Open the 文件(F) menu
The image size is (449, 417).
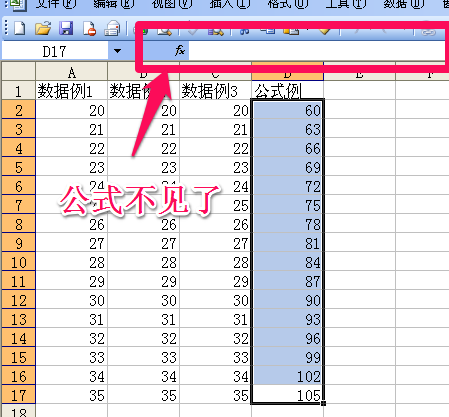(55, 3)
